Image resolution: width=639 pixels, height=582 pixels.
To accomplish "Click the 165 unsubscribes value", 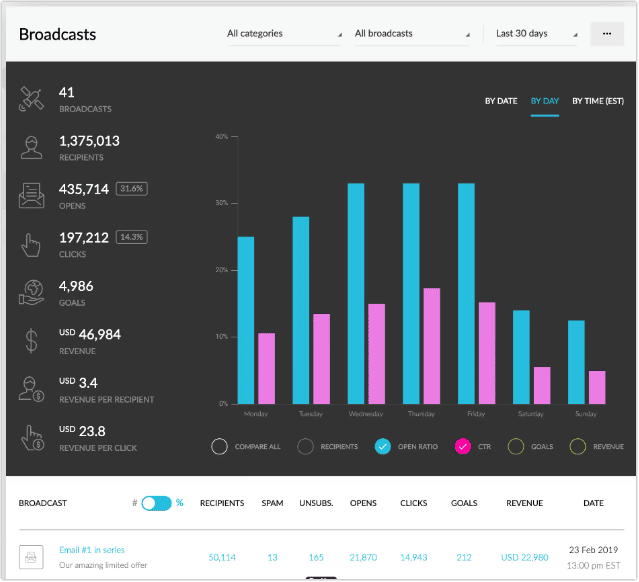I will pos(316,558).
